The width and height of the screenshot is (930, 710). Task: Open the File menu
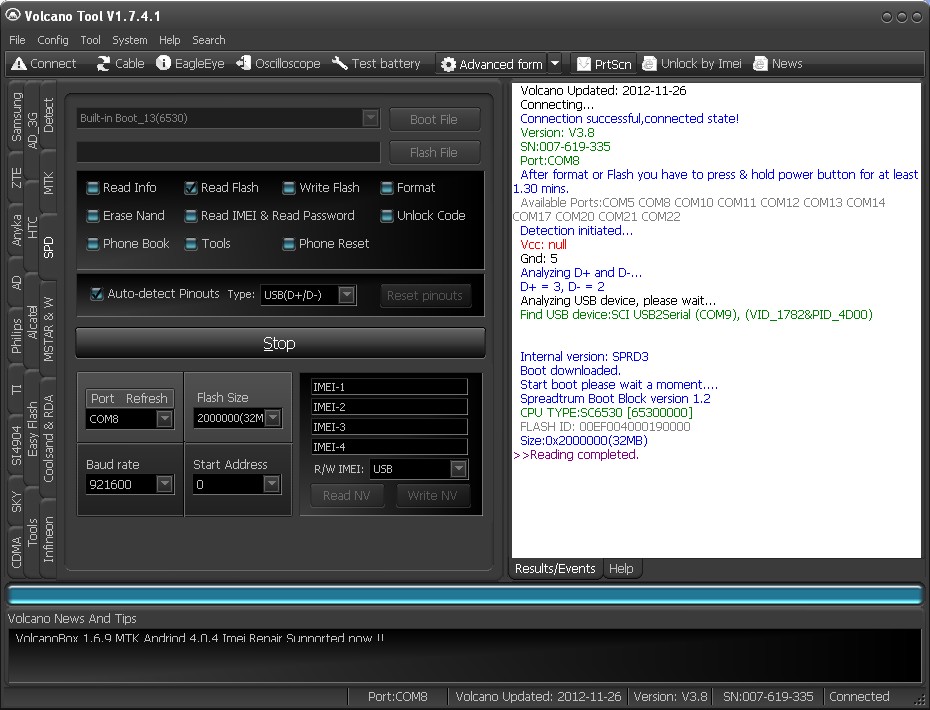click(17, 40)
